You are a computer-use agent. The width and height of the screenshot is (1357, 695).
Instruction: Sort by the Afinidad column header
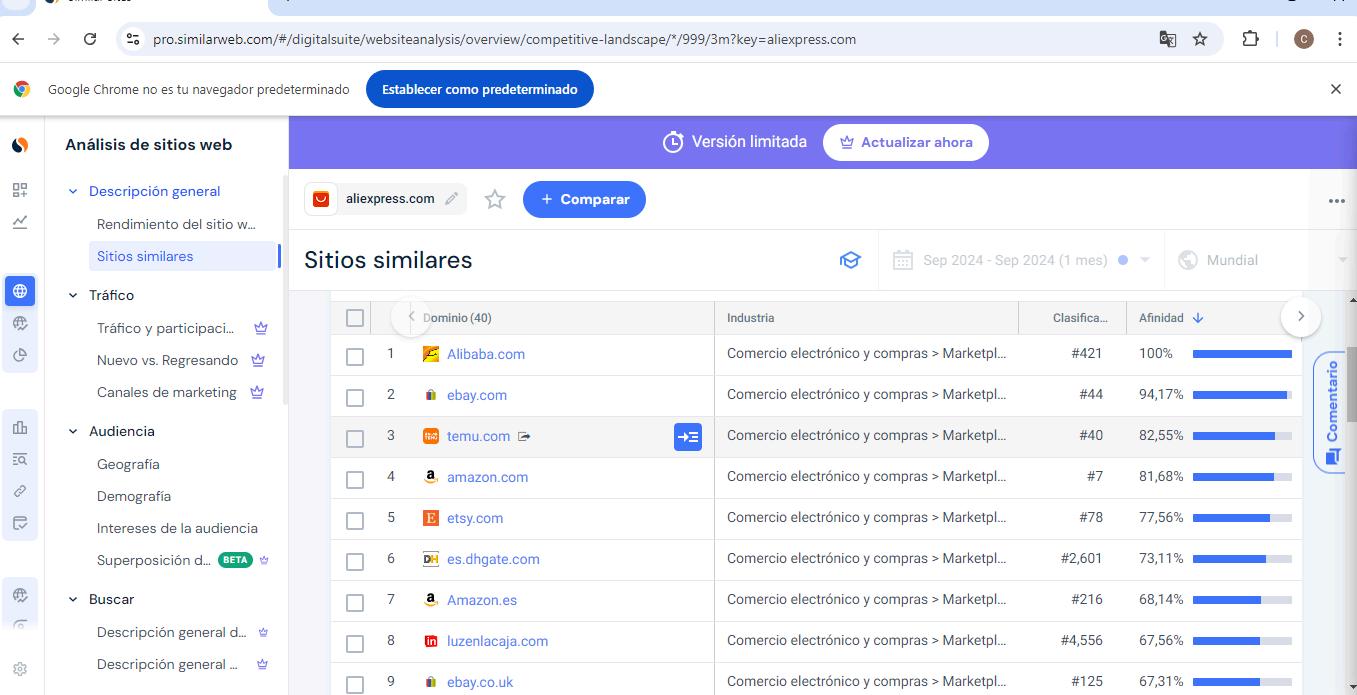point(1171,318)
